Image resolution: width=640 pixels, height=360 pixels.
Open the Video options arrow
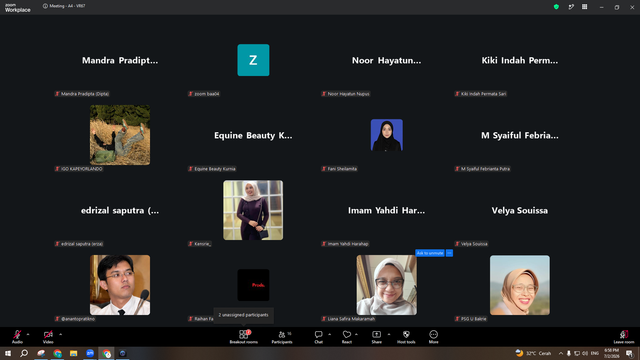click(60, 334)
